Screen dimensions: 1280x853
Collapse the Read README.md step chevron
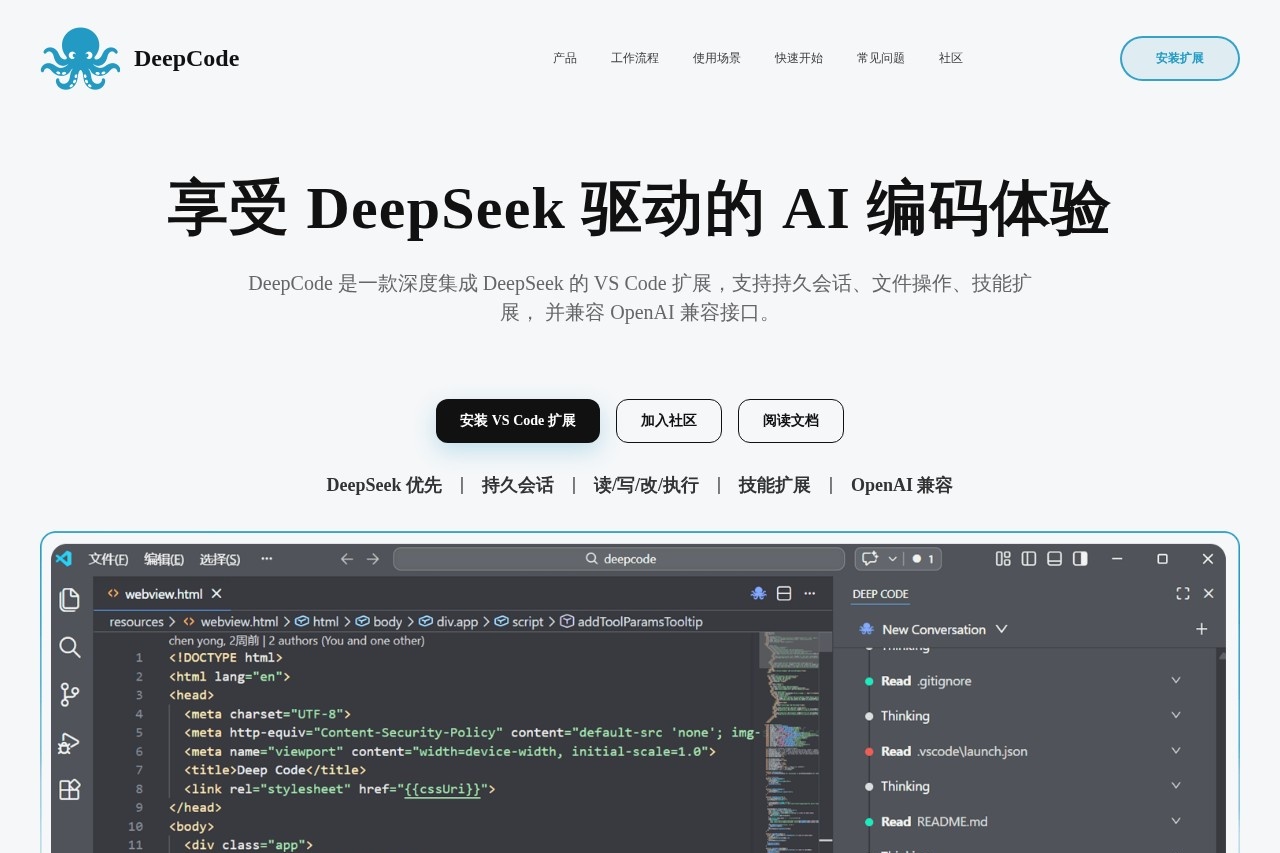click(1176, 821)
